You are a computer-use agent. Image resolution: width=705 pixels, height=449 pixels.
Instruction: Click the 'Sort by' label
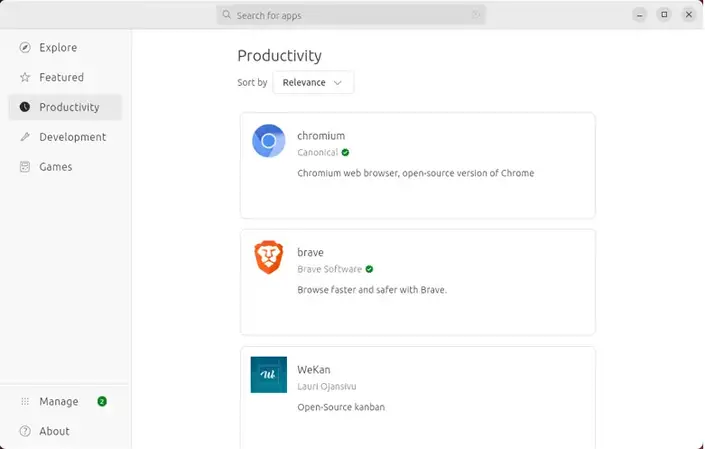[x=252, y=83]
